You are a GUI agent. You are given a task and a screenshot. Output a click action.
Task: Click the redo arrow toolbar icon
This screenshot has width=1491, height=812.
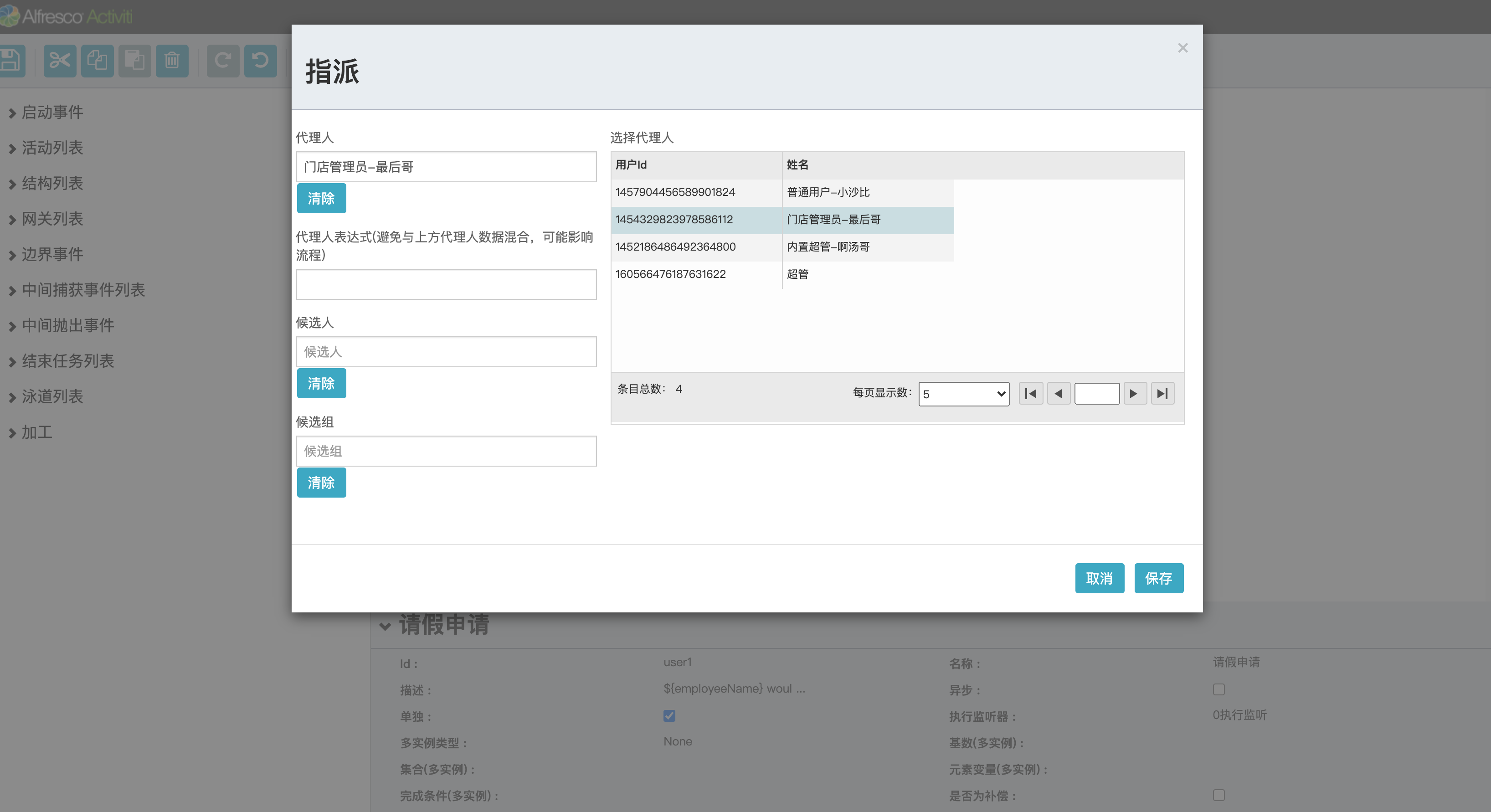(x=223, y=61)
